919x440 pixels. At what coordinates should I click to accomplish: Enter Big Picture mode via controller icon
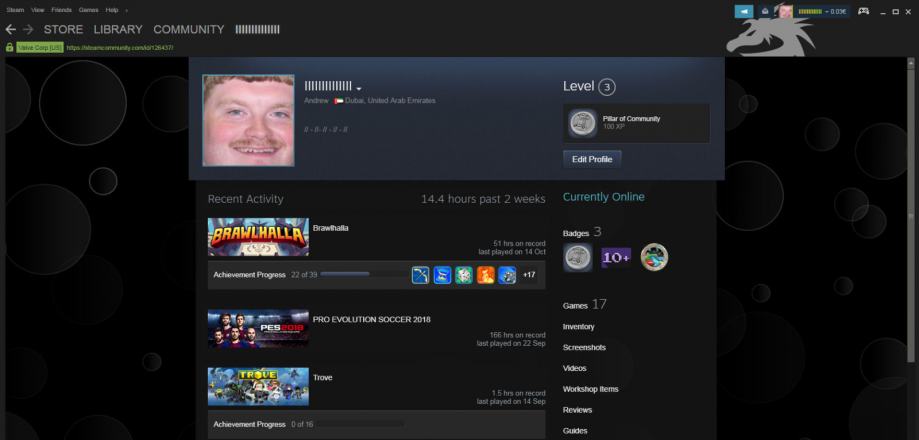coord(863,11)
